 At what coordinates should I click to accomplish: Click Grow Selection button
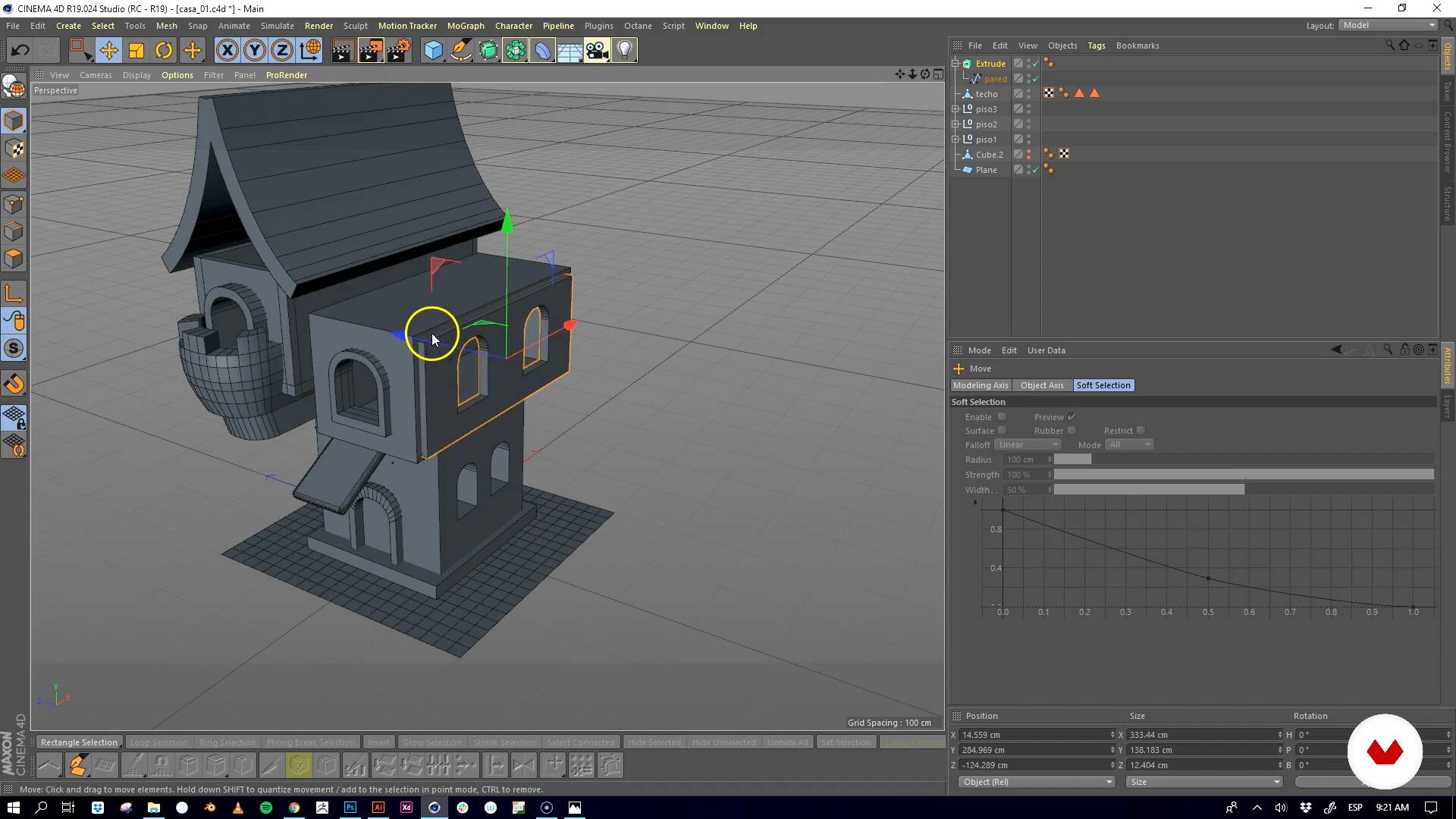point(431,742)
